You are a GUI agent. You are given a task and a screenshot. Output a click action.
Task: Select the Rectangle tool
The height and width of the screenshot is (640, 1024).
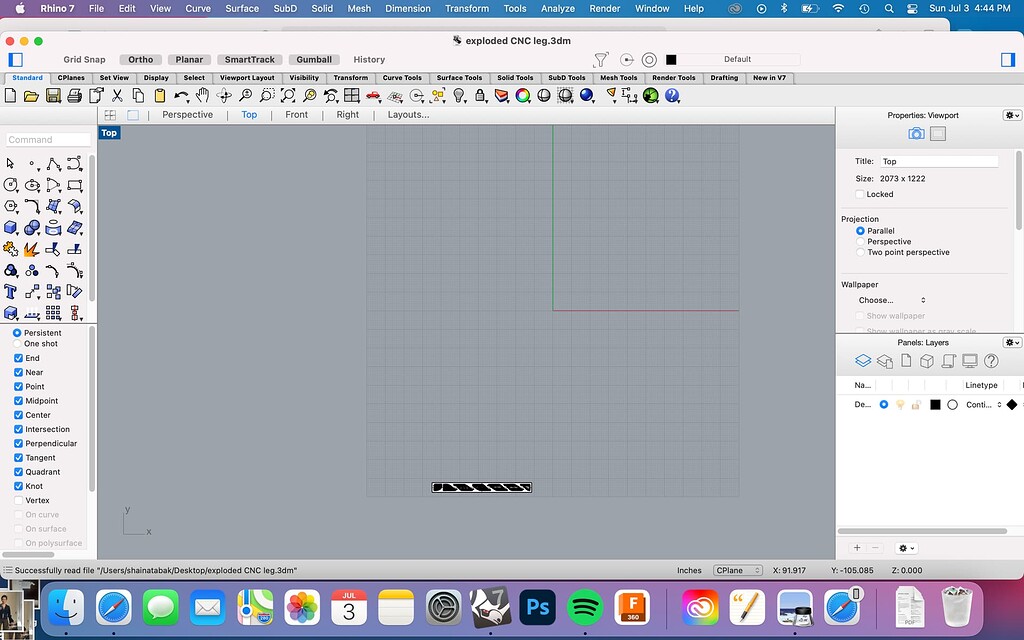(74, 185)
